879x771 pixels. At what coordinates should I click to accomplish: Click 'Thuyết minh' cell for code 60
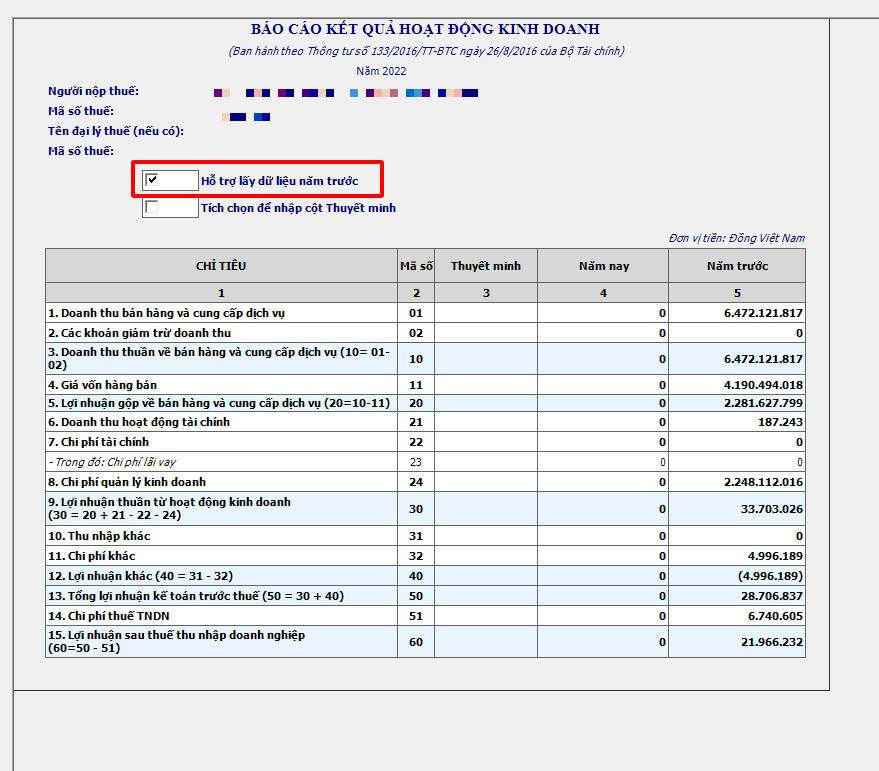[x=485, y=642]
